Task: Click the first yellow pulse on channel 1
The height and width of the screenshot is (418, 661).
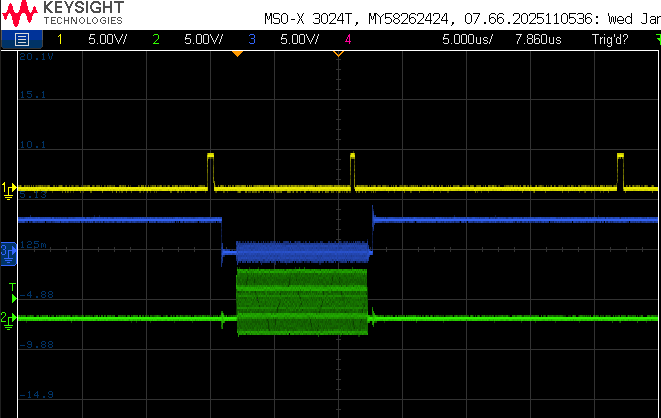Action: pyautogui.click(x=210, y=171)
